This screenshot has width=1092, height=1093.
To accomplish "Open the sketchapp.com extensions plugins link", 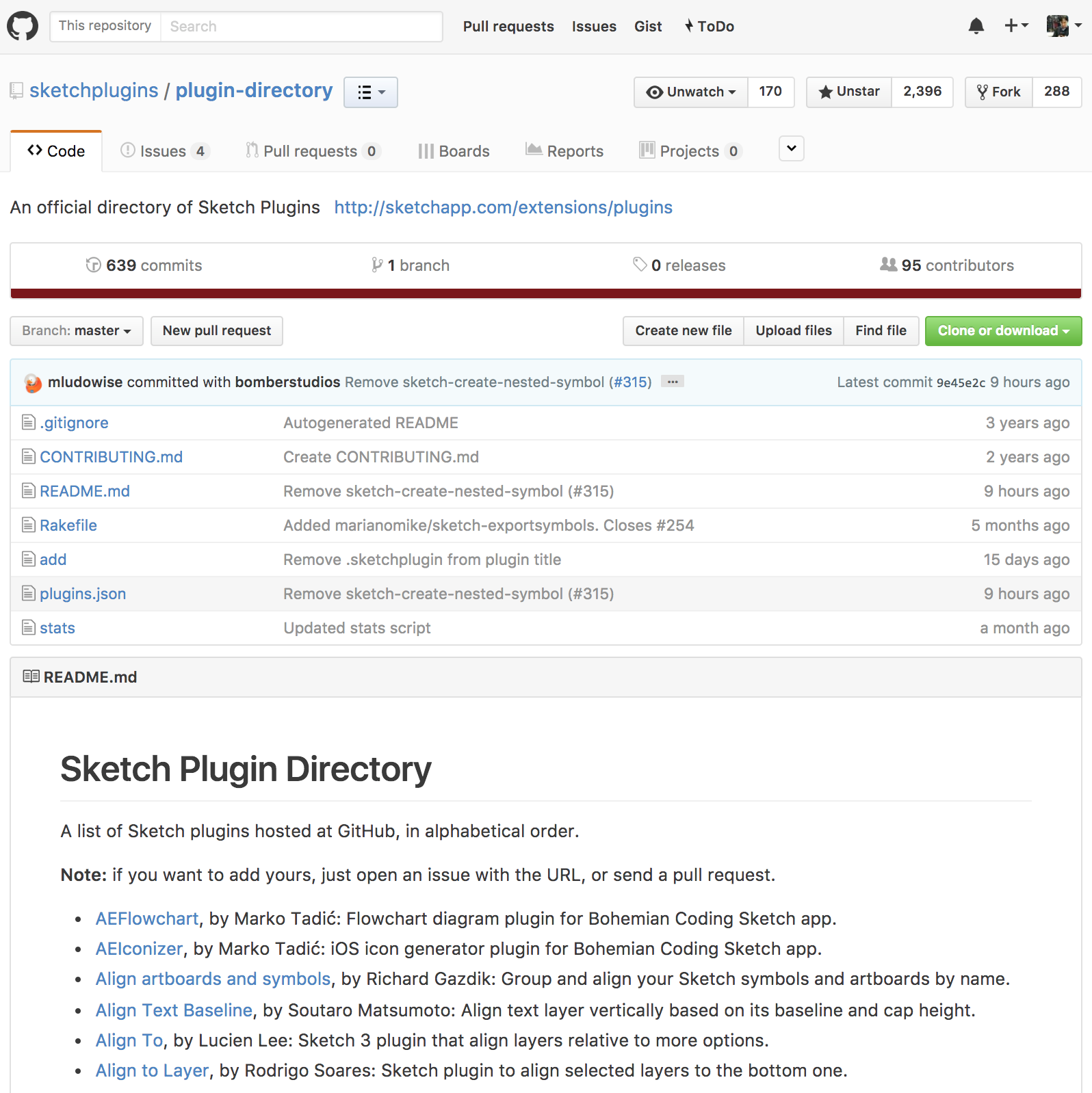I will (x=504, y=207).
